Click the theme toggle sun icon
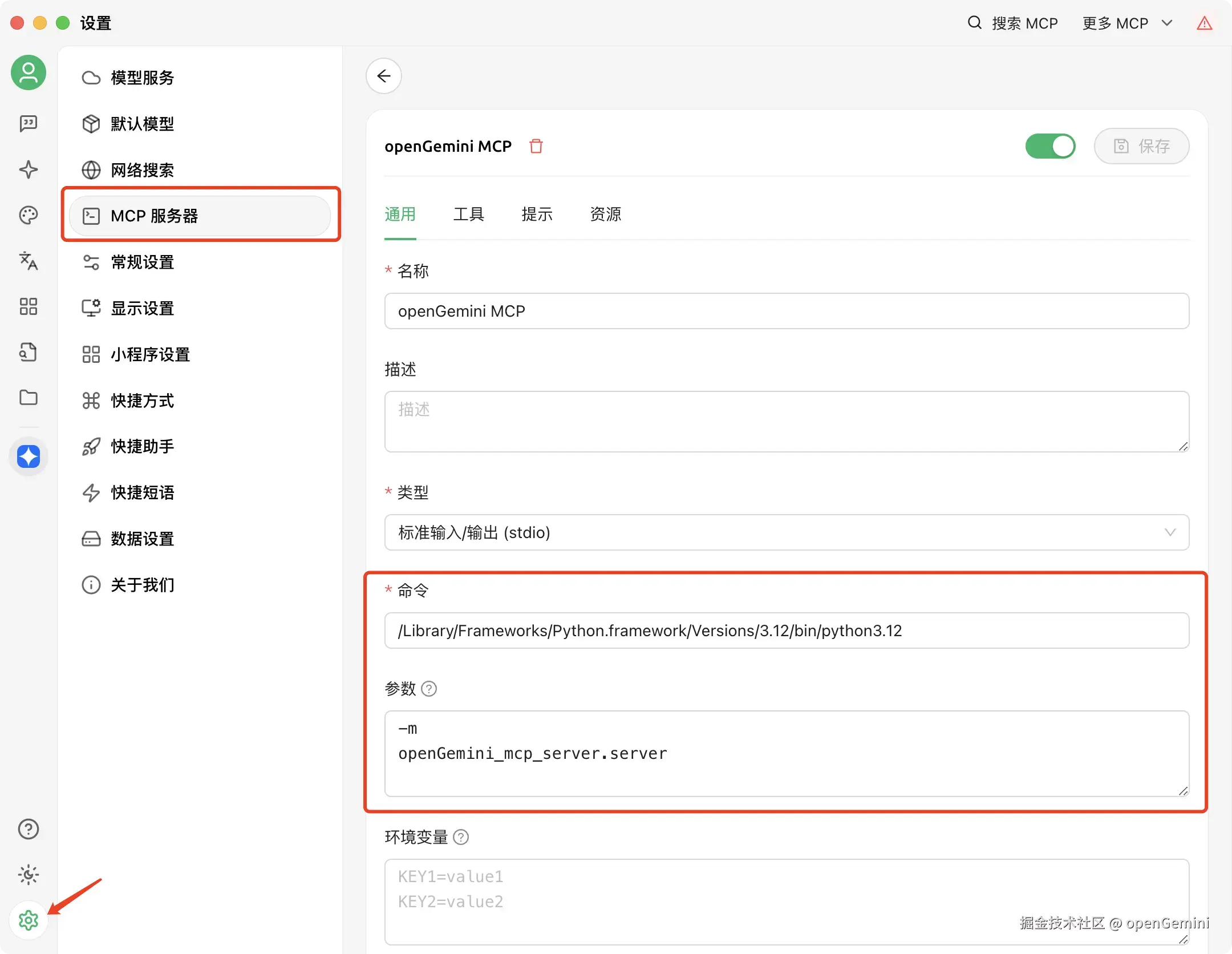The width and height of the screenshot is (1232, 954). (29, 874)
